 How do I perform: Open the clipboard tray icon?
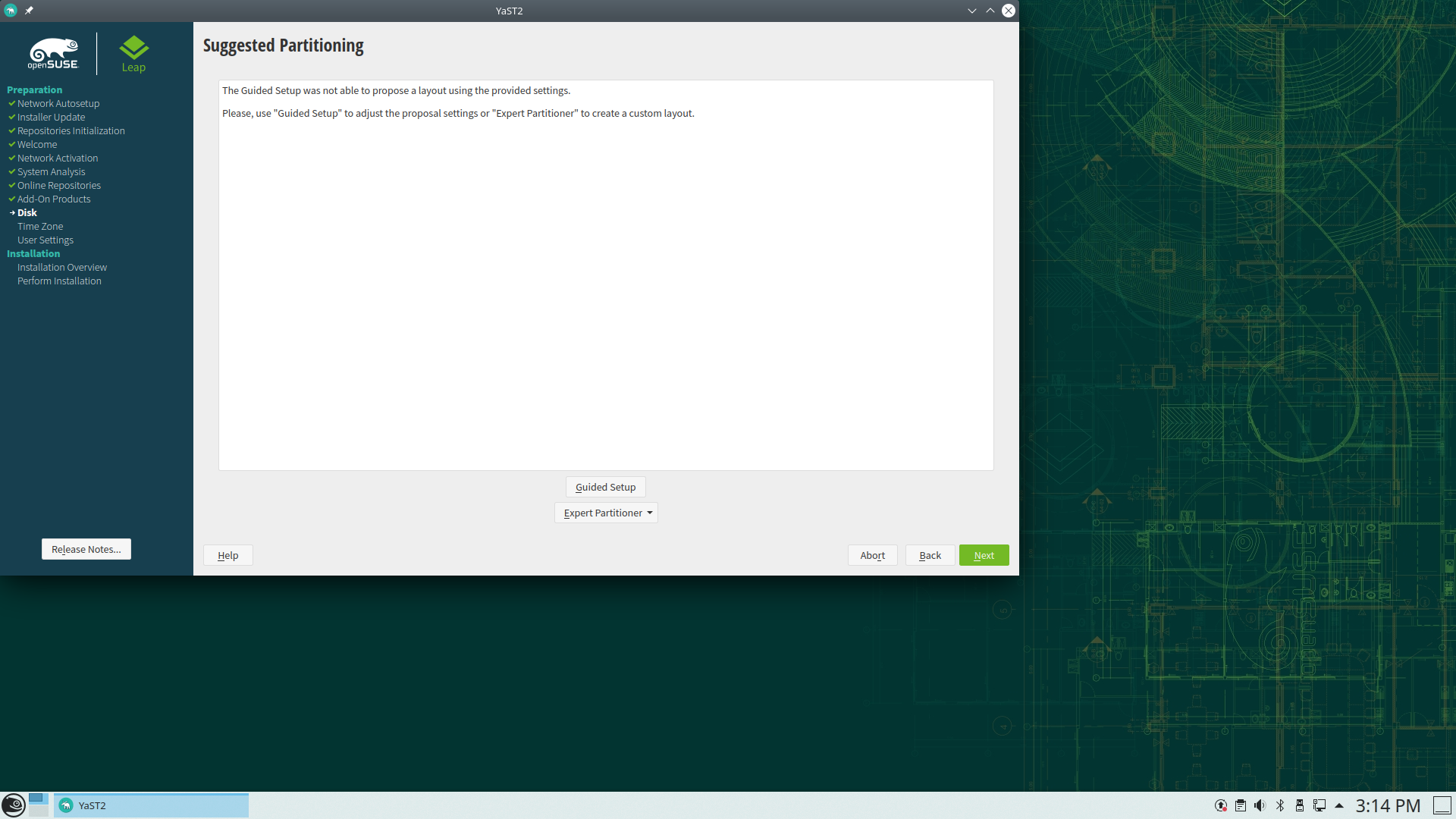(x=1241, y=805)
